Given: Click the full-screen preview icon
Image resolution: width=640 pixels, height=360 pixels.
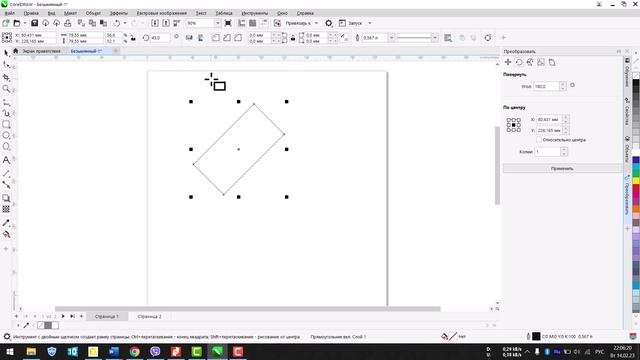Looking at the screenshot, I should pyautogui.click(x=228, y=23).
